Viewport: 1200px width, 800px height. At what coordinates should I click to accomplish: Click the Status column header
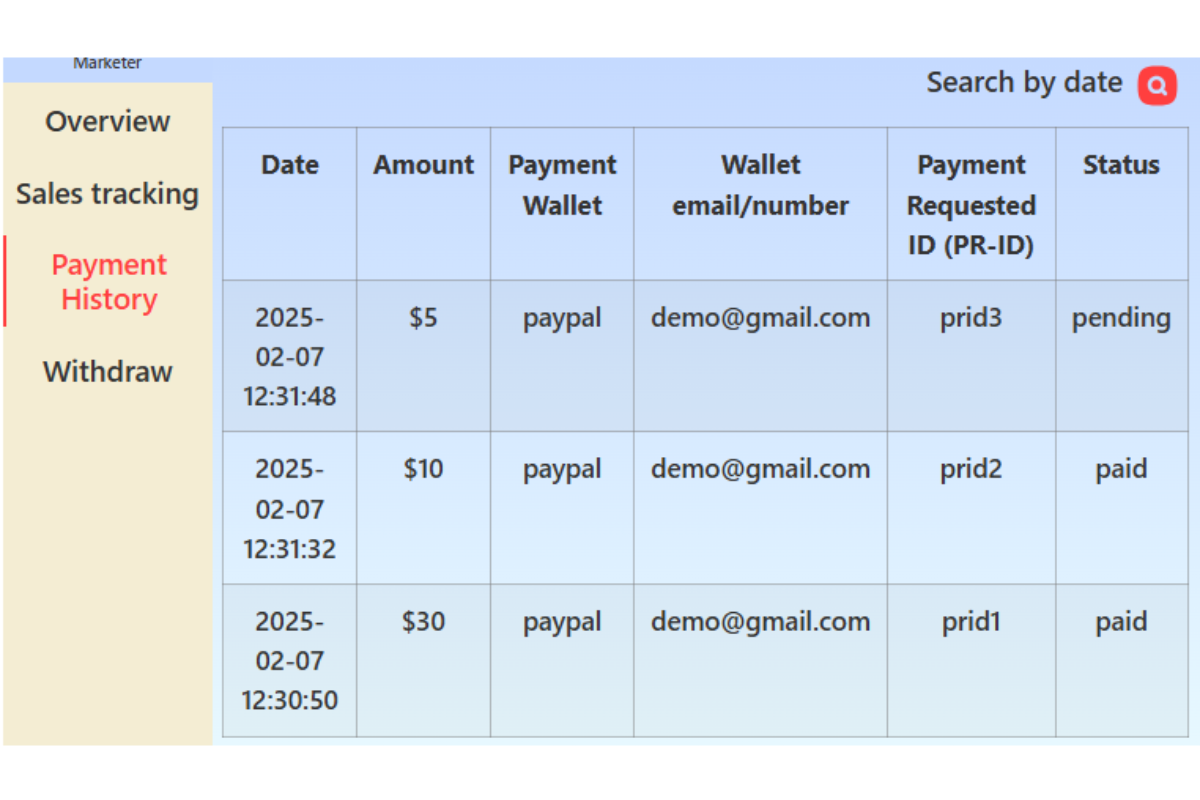[1121, 166]
